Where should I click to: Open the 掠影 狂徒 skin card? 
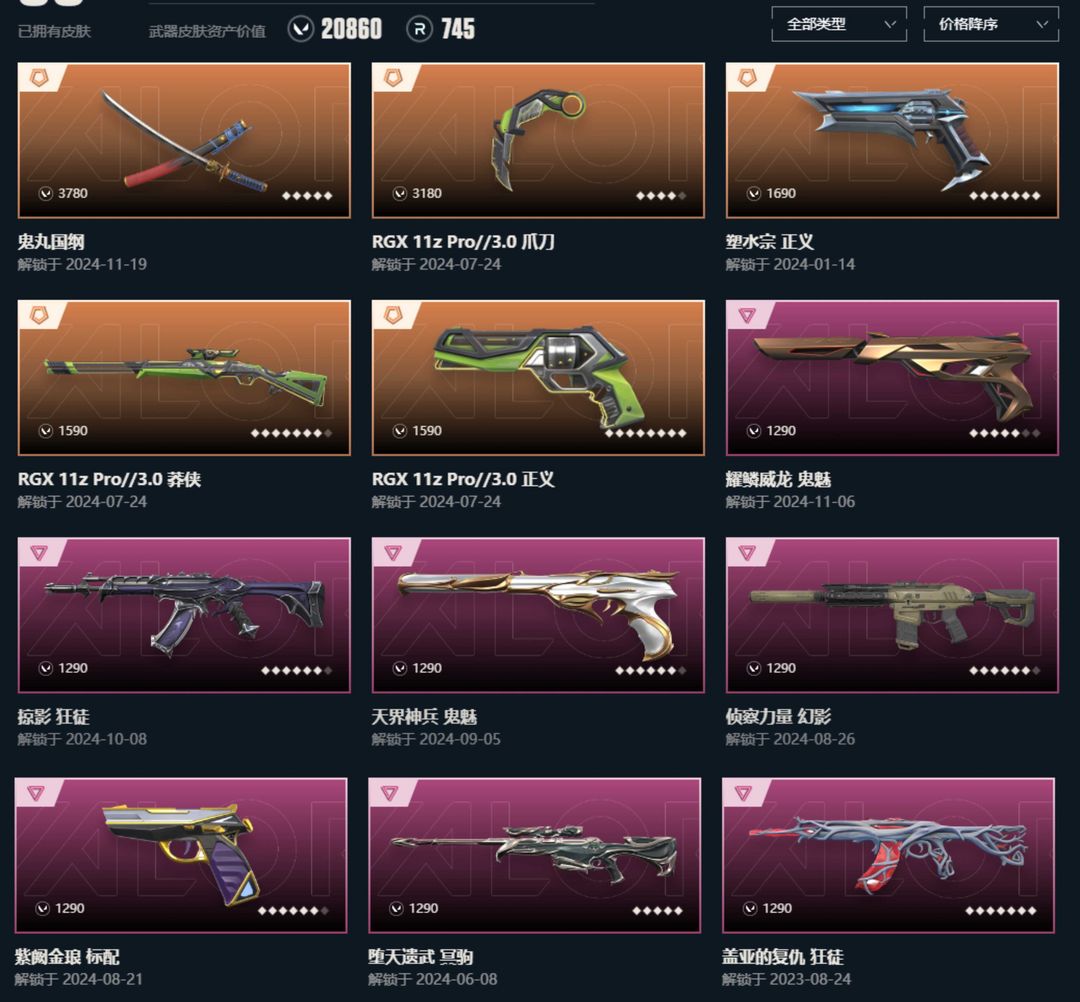click(x=184, y=615)
